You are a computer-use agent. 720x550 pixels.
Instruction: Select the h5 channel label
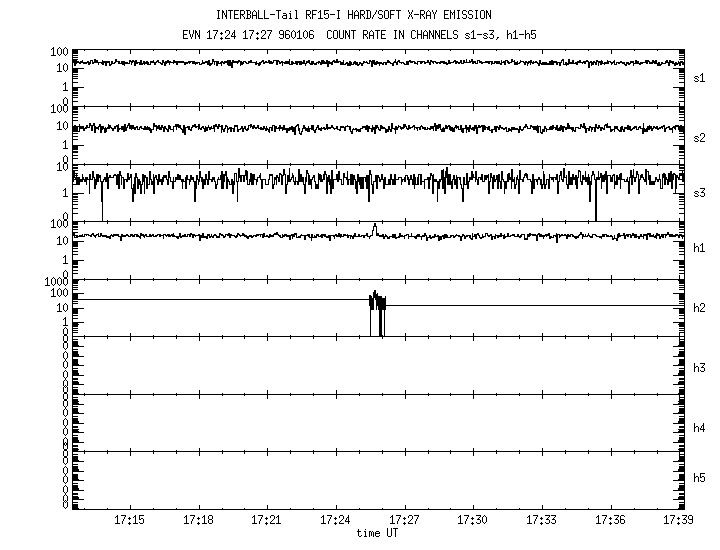click(700, 478)
